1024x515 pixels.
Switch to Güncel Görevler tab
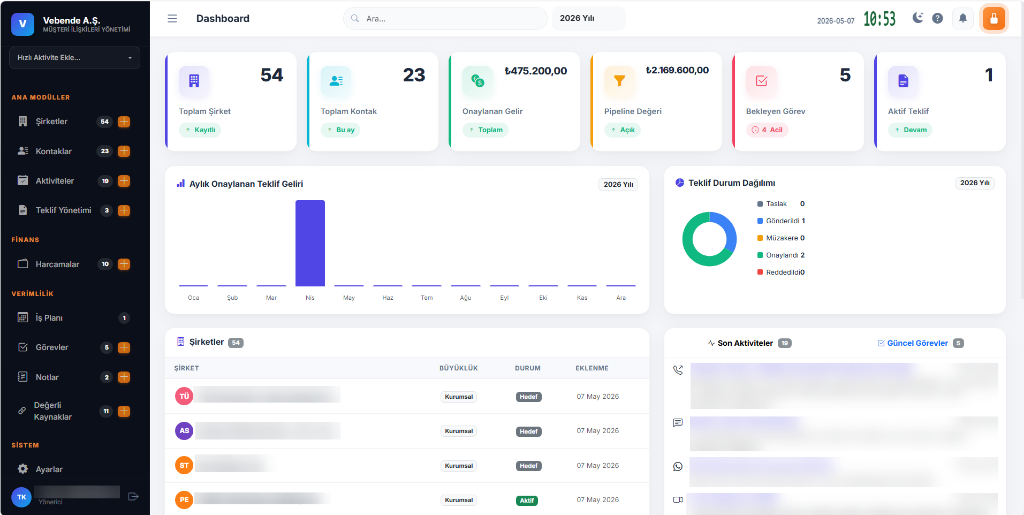[x=920, y=343]
